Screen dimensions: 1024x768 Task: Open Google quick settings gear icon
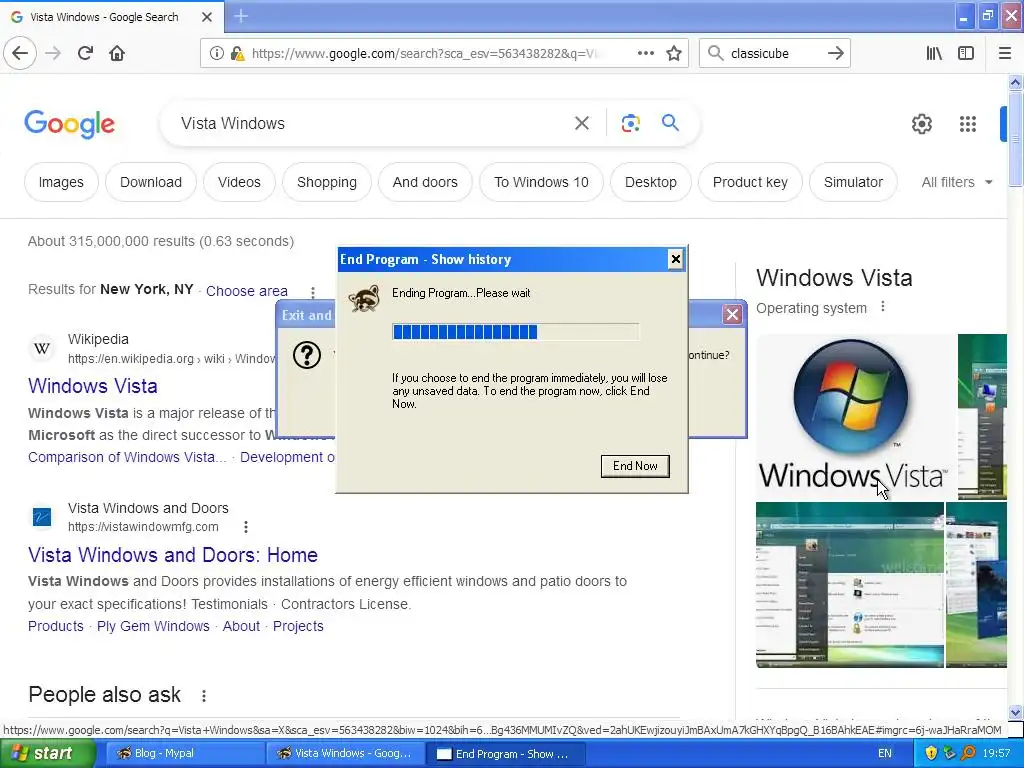921,123
